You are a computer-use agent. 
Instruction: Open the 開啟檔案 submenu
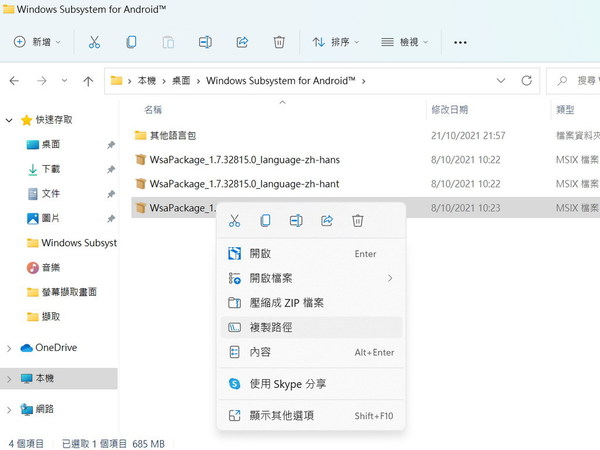(x=311, y=278)
